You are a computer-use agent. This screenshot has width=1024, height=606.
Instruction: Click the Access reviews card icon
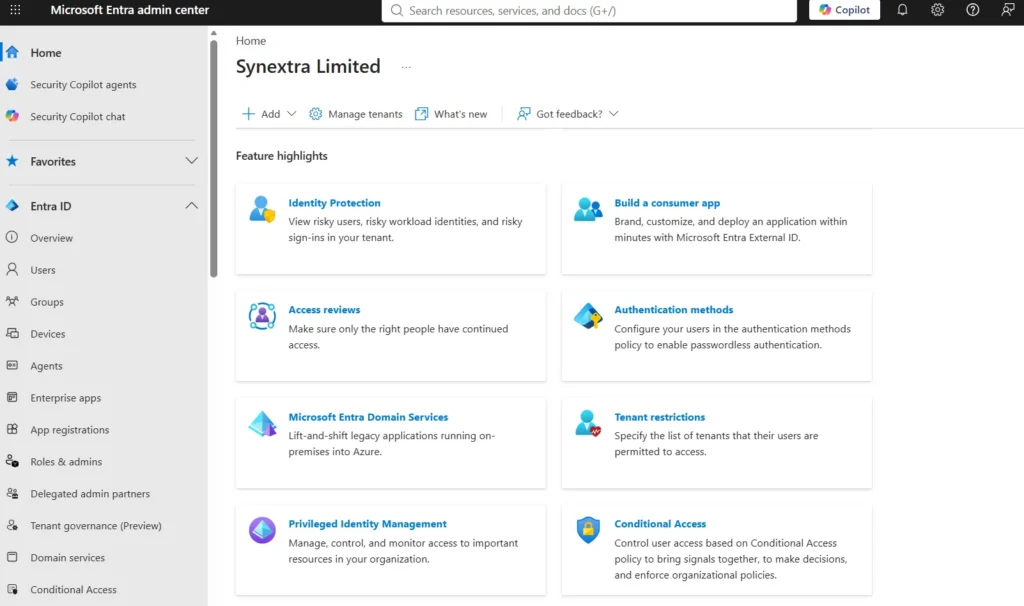coord(262,316)
